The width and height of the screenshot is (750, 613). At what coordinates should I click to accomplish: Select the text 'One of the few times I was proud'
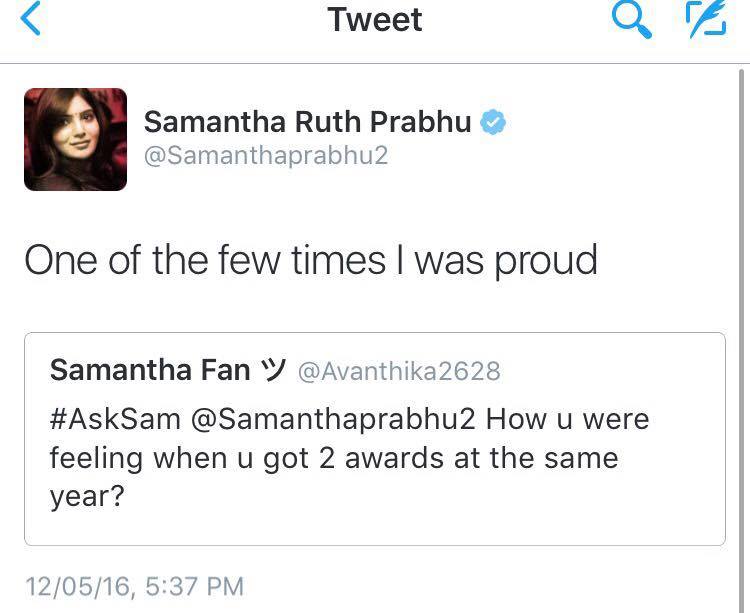click(x=310, y=260)
